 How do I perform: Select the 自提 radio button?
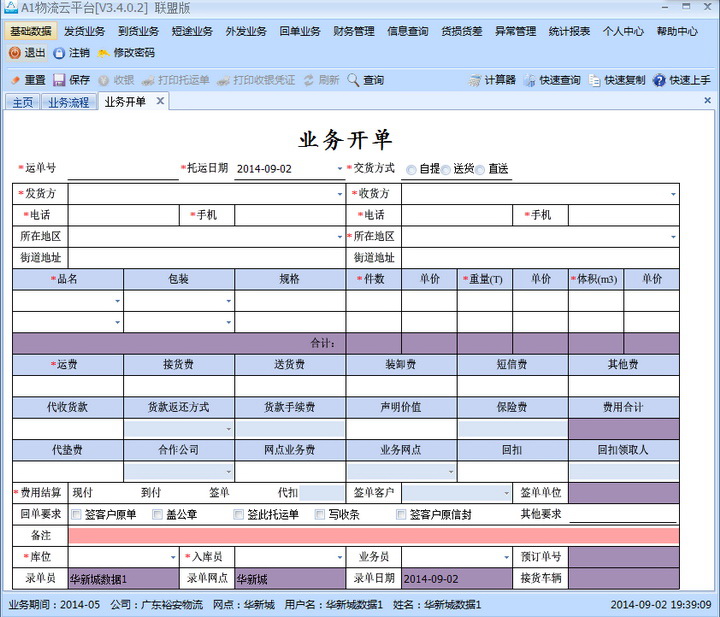[411, 170]
